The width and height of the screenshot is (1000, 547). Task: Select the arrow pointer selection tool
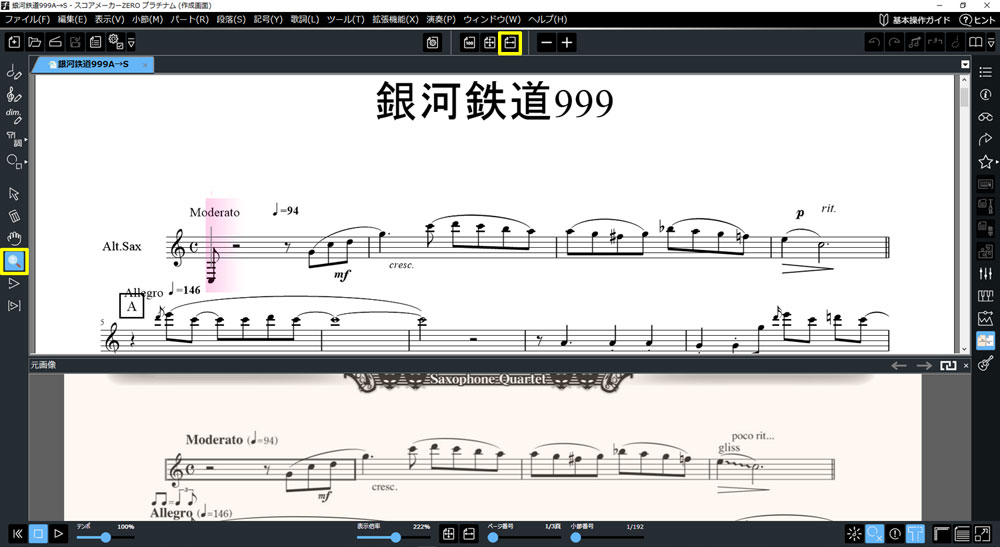click(13, 194)
